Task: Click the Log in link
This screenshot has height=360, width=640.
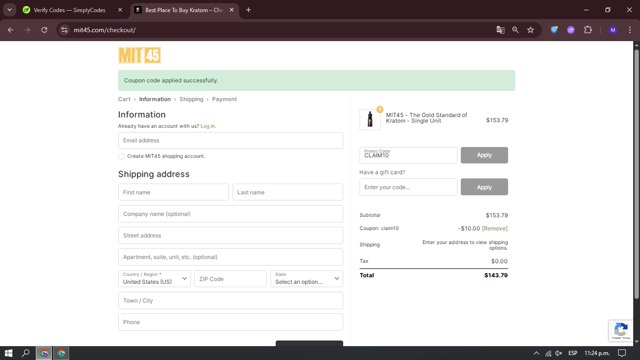Action: 207,126
